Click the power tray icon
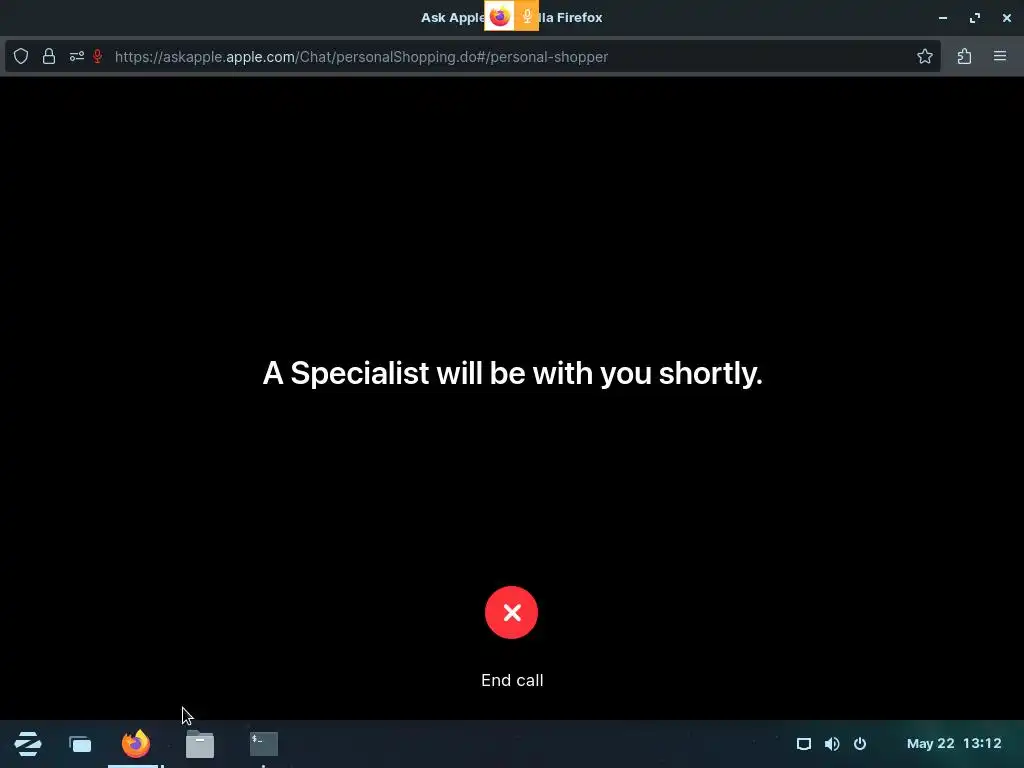This screenshot has height=768, width=1024. (860, 744)
